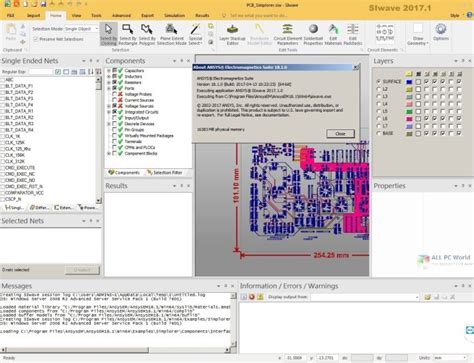Screen dimensions: 474x363
Task: Check the BLT_DATA_P1 net checkbox
Action: (3, 86)
